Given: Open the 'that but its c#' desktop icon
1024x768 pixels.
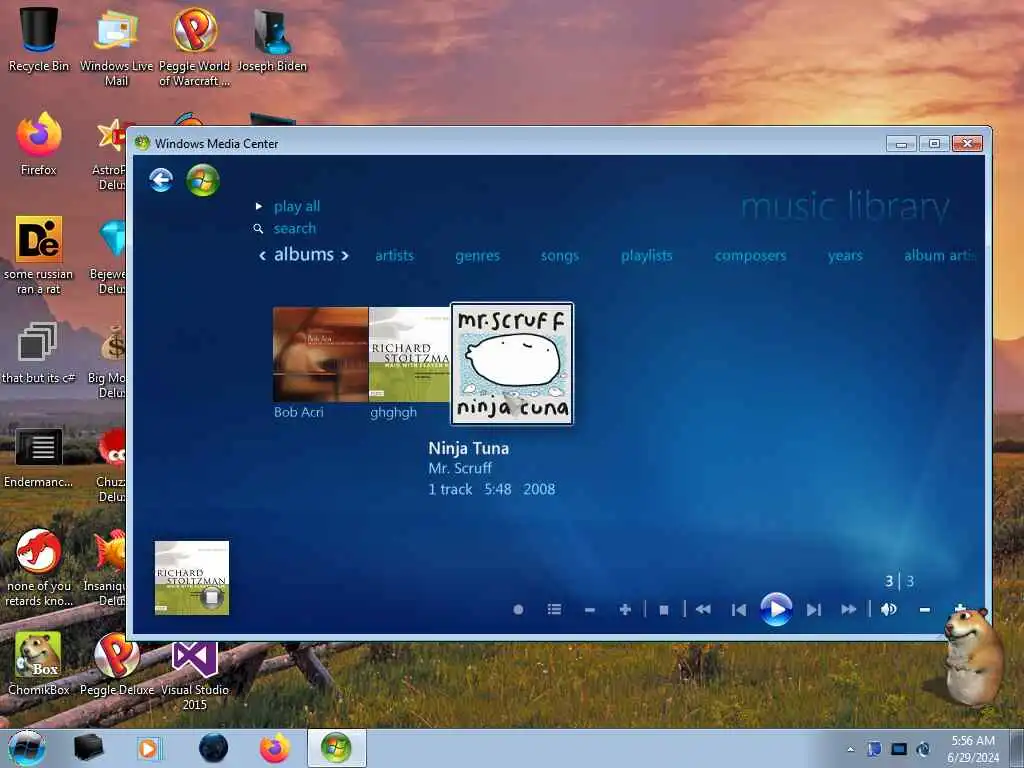Looking at the screenshot, I should (38, 353).
